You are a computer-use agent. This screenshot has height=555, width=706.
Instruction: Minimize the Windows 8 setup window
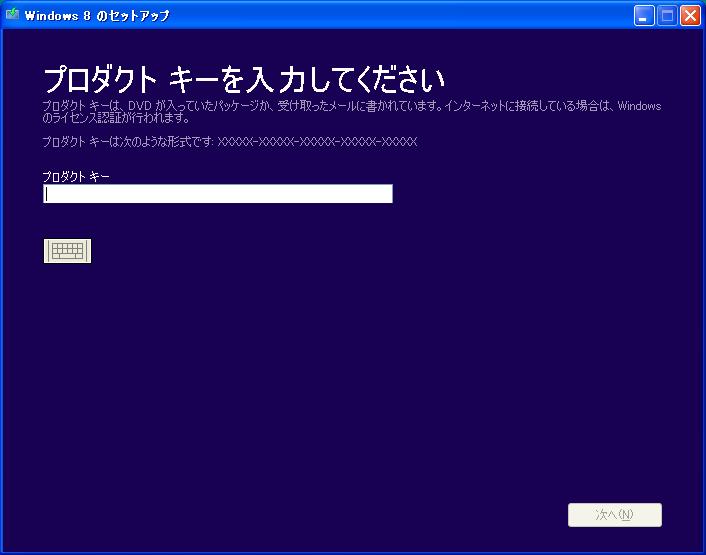point(644,16)
